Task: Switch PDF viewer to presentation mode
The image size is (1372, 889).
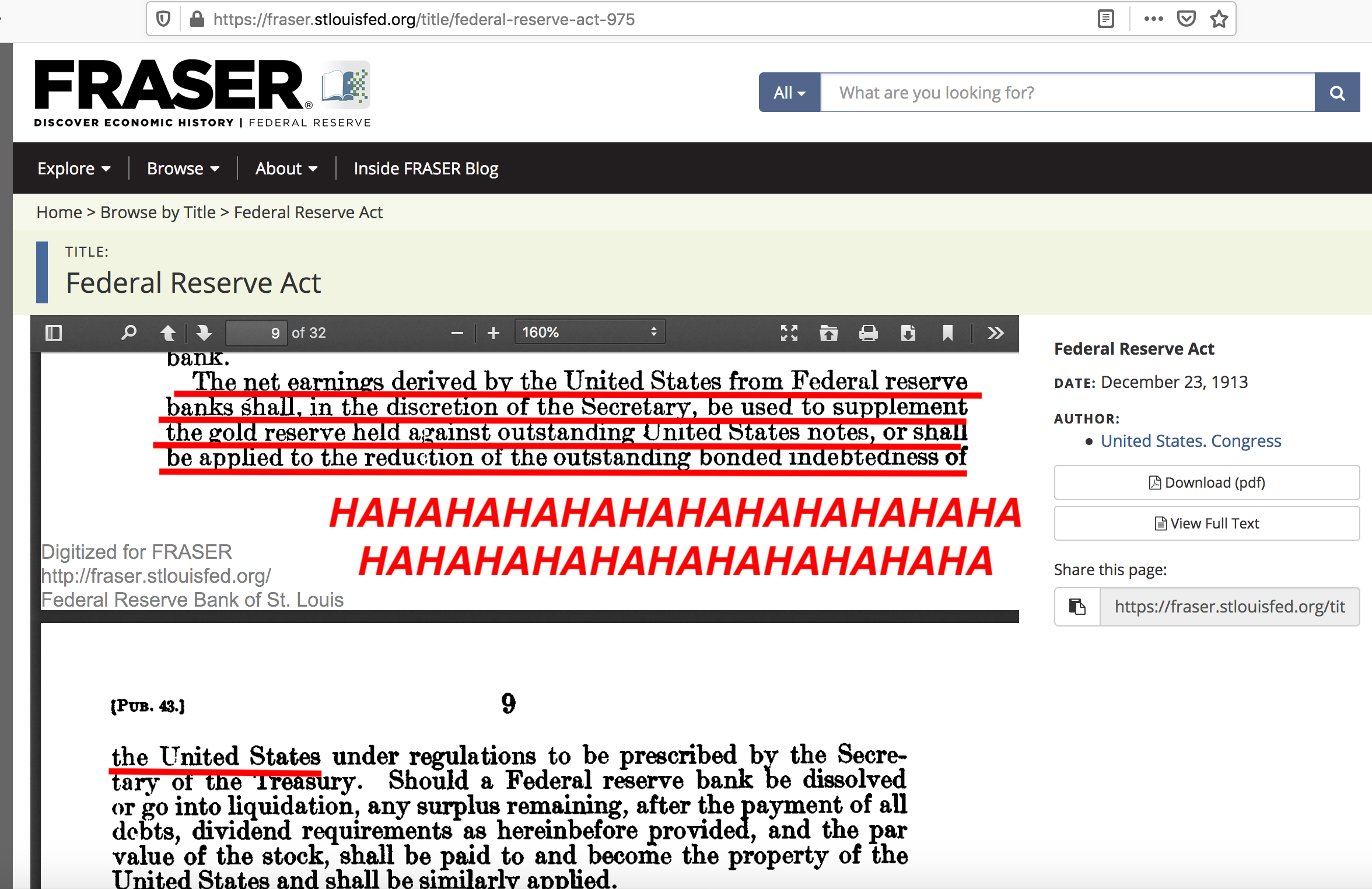Action: [x=789, y=333]
